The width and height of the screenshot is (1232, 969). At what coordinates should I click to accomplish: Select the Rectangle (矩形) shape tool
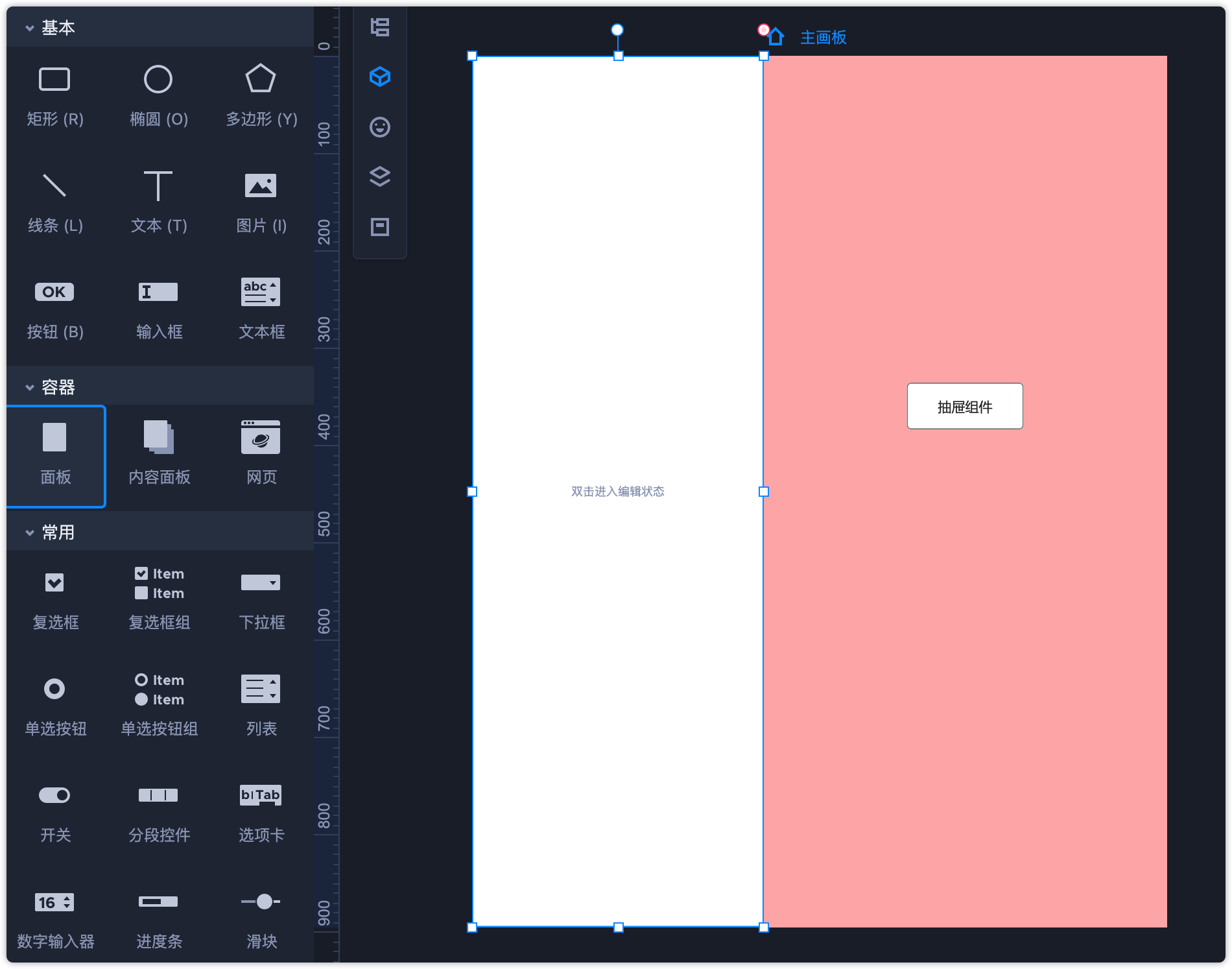(x=54, y=95)
